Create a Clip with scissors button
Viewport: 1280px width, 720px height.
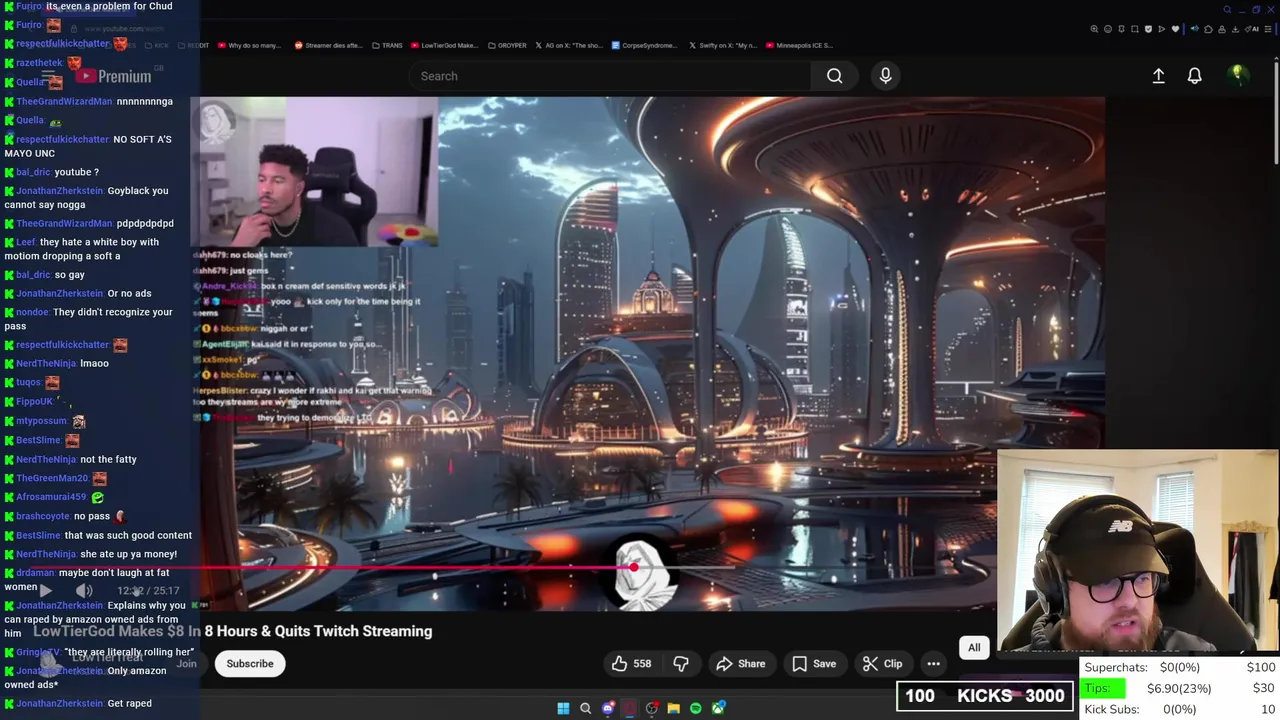coord(882,663)
